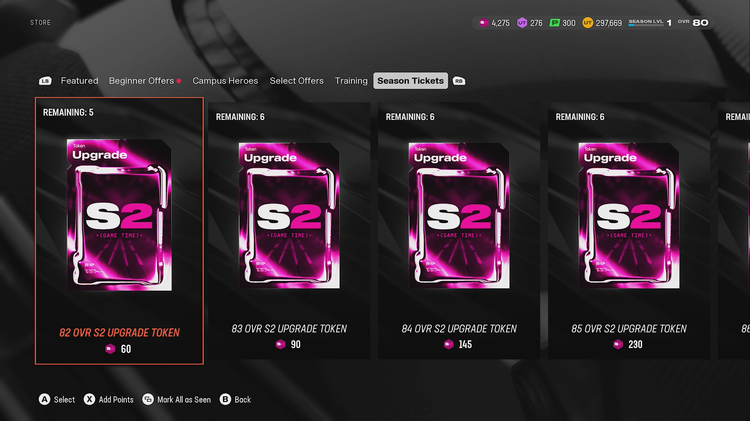The height and width of the screenshot is (421, 750).
Task: Click the LB bumper icon left of tabs
Action: (45, 81)
